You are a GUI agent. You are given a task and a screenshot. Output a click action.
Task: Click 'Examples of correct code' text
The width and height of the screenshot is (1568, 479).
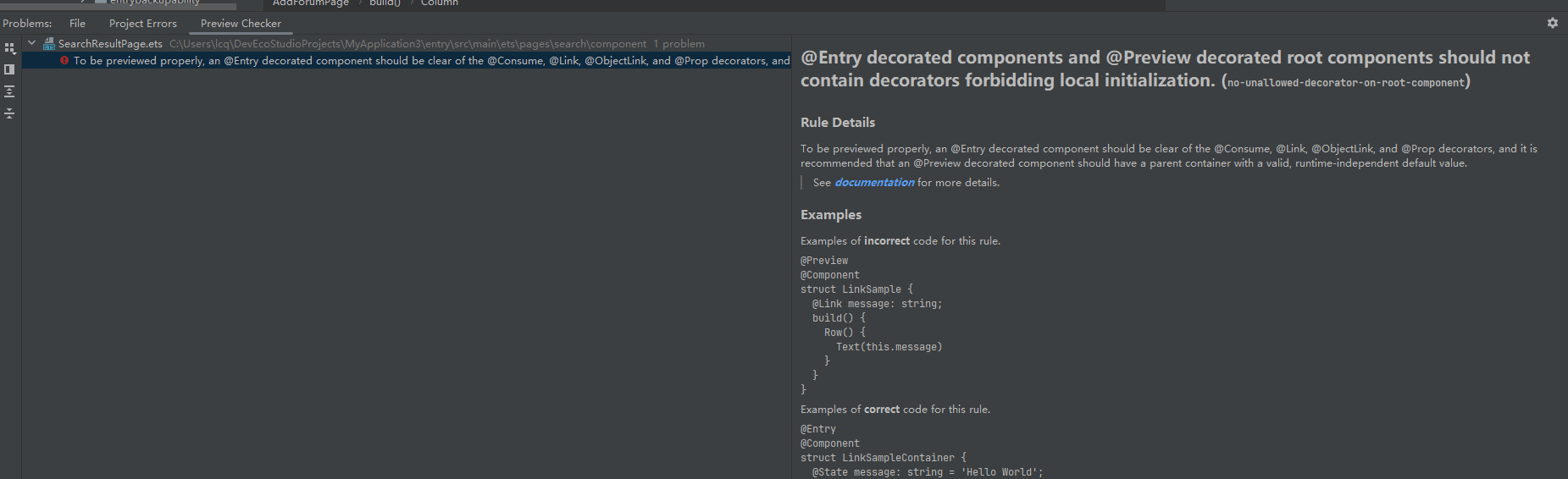click(x=895, y=410)
